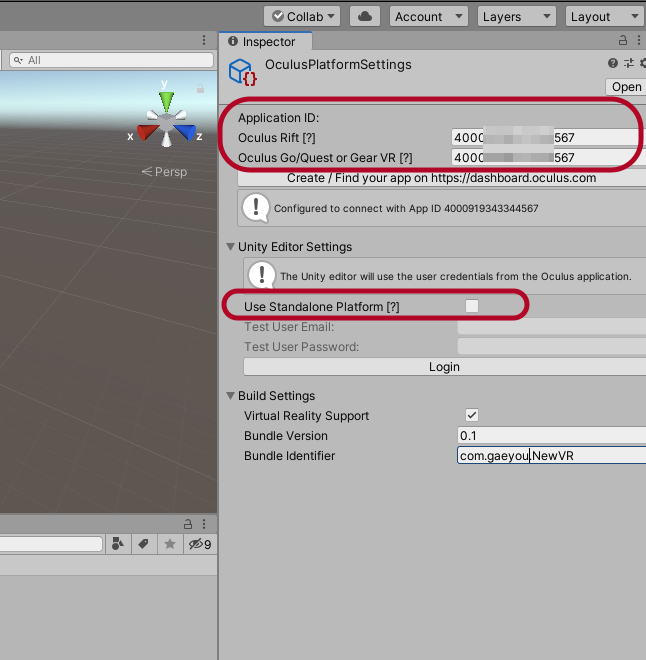Screen dimensions: 646x660
Task: Click the Test User Password field
Action: 552,347
